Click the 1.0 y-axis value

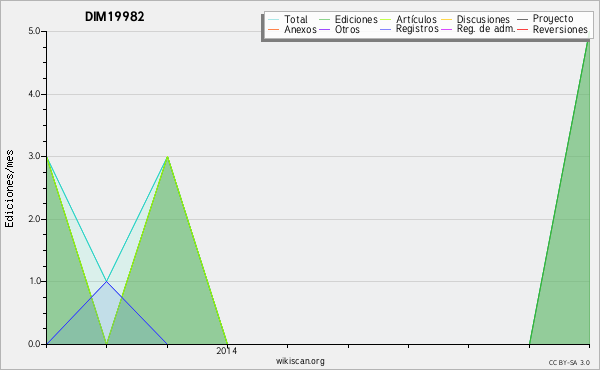point(34,281)
